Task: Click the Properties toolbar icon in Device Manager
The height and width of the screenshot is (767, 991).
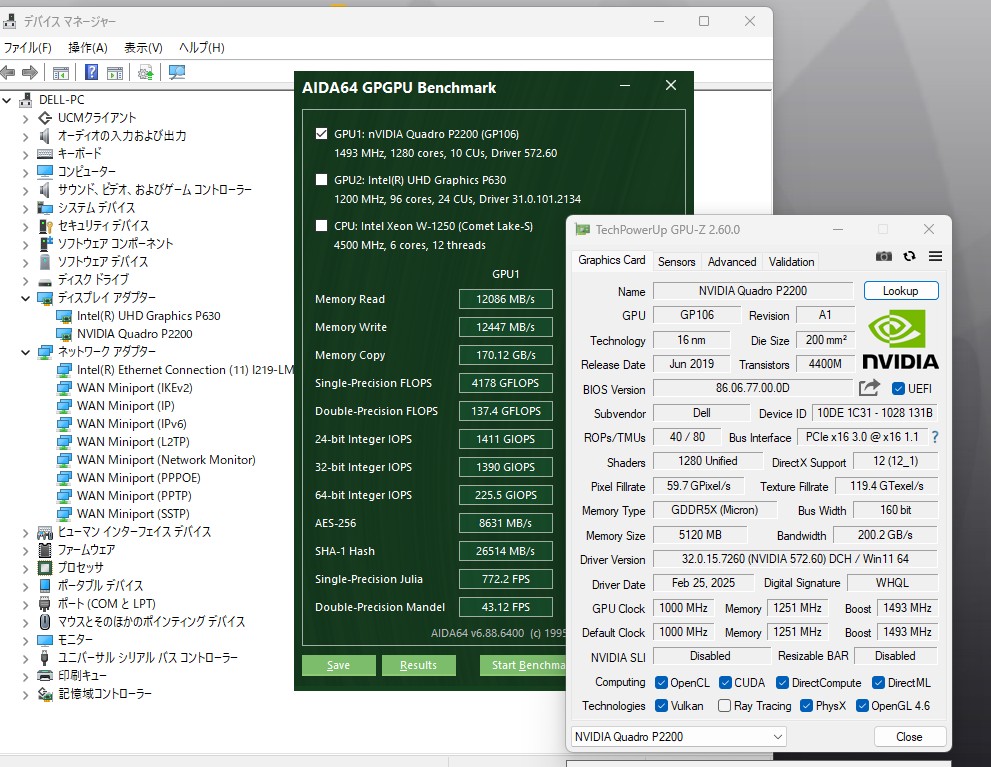Action: 115,73
